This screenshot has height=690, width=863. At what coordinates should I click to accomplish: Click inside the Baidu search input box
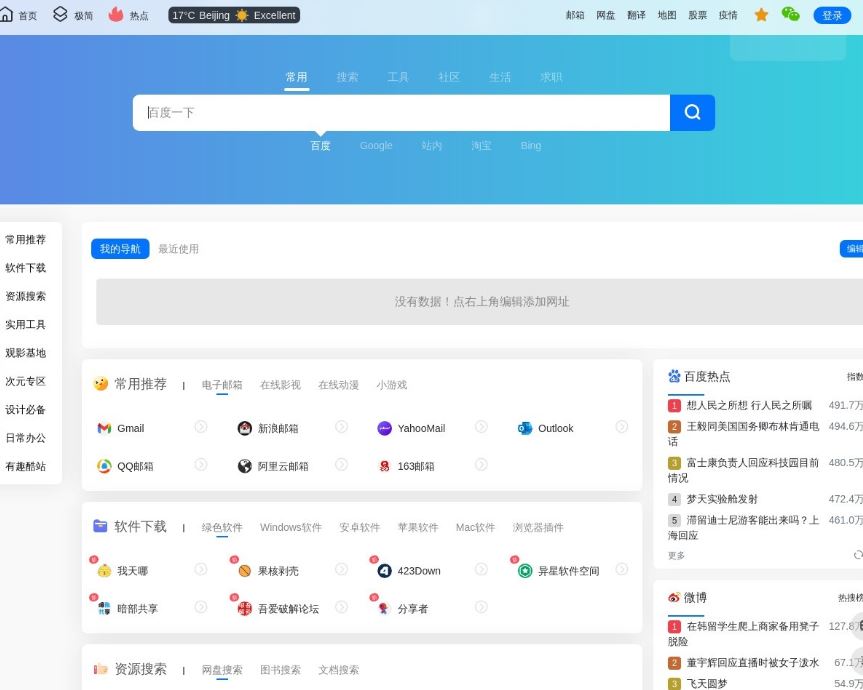pos(400,113)
